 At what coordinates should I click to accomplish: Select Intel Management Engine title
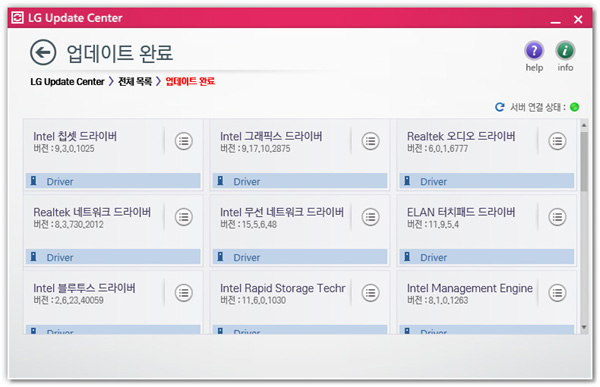coord(470,288)
